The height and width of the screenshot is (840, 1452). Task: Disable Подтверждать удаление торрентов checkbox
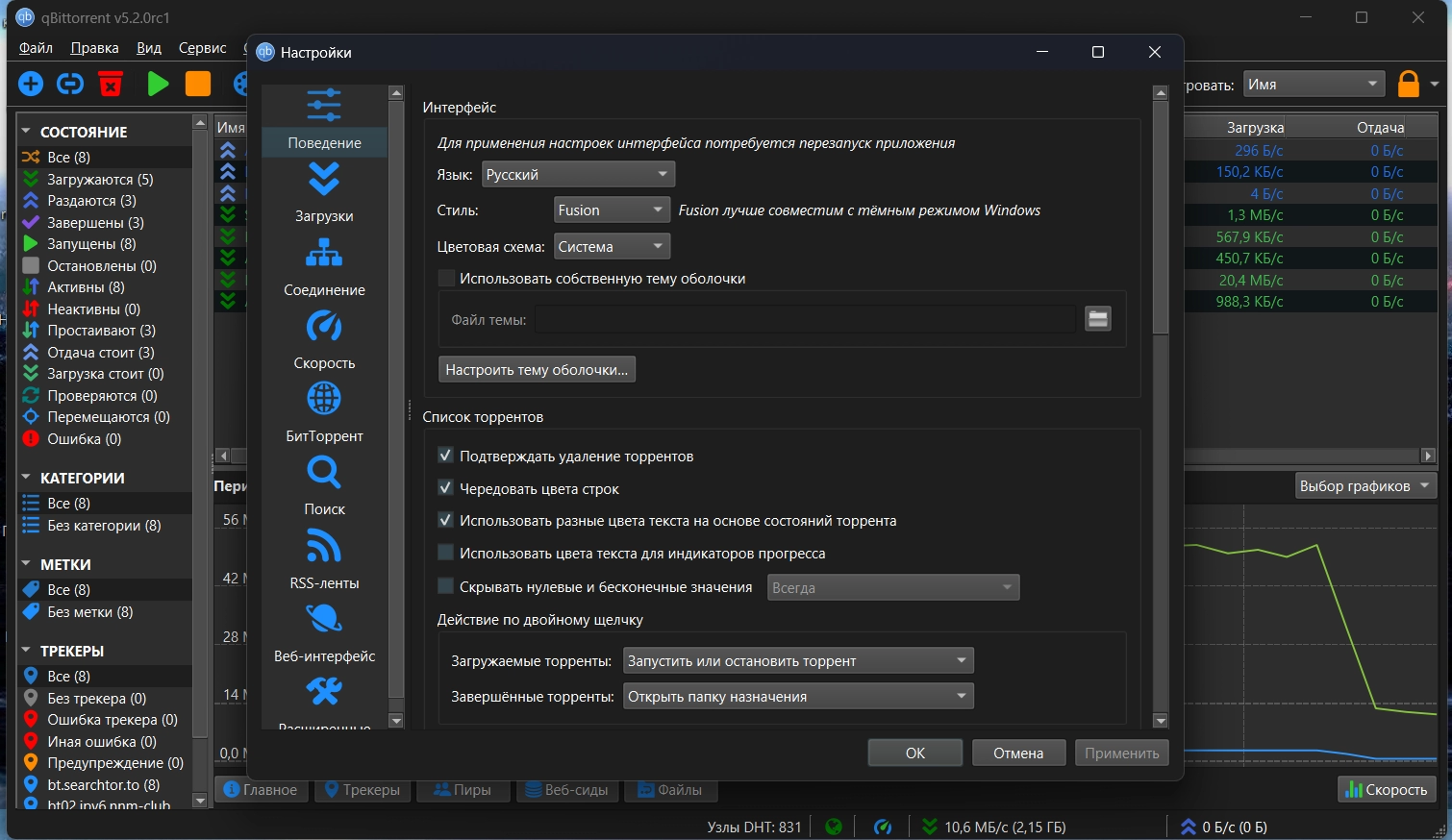pyautogui.click(x=446, y=456)
